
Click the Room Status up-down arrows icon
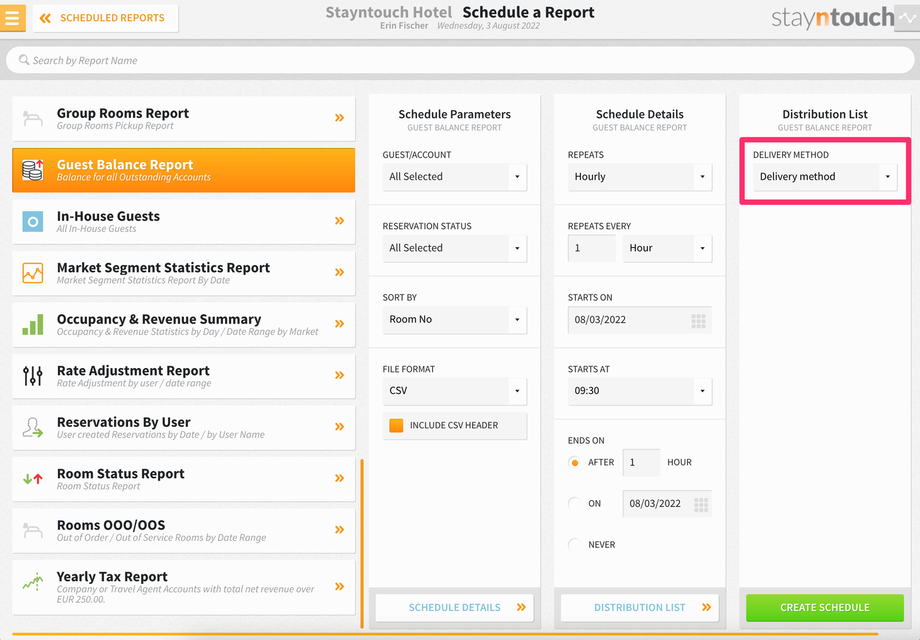[33, 479]
